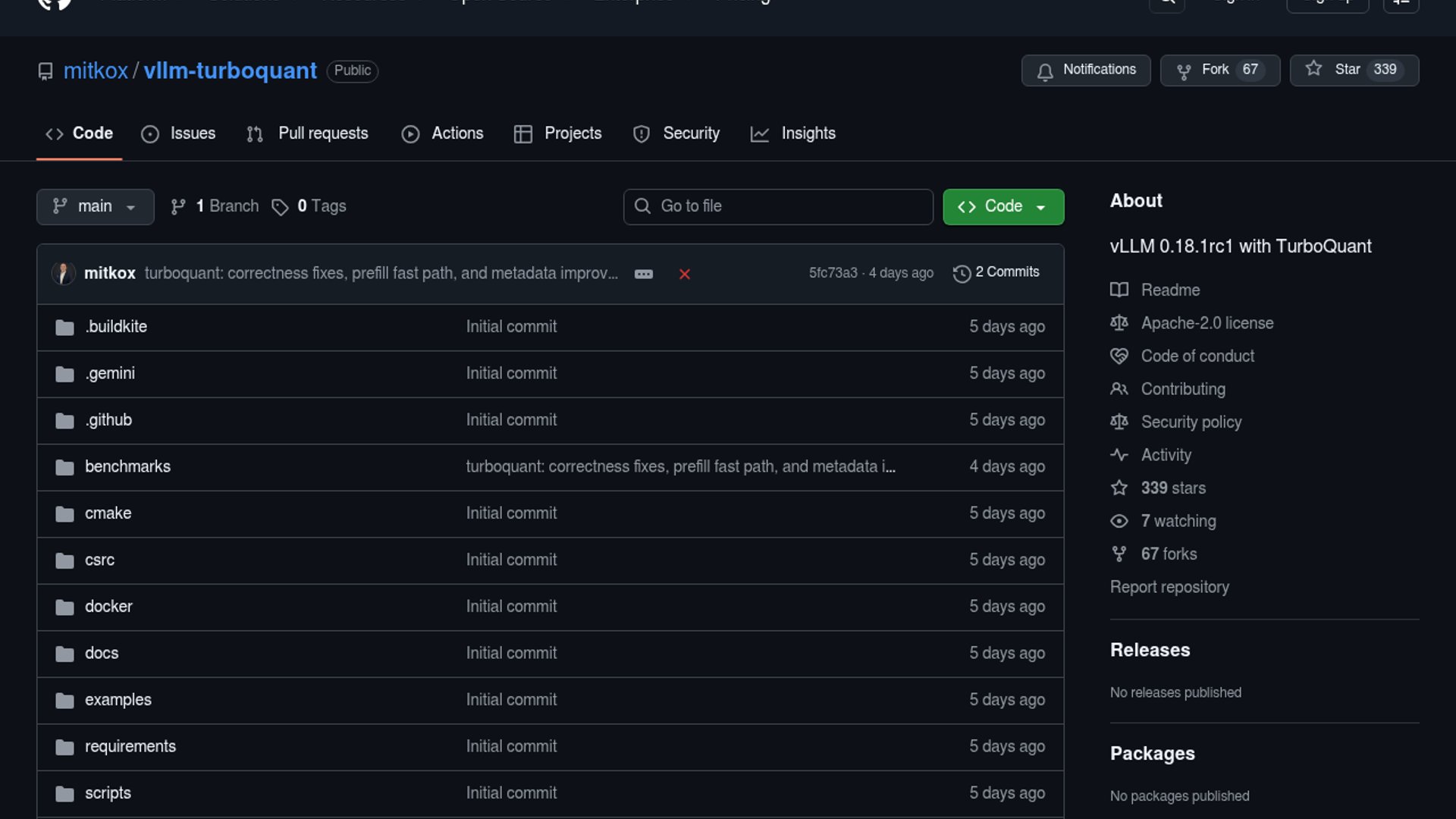The width and height of the screenshot is (1456, 819).
Task: Click mitkox avatar thumbnail
Action: pyautogui.click(x=63, y=273)
